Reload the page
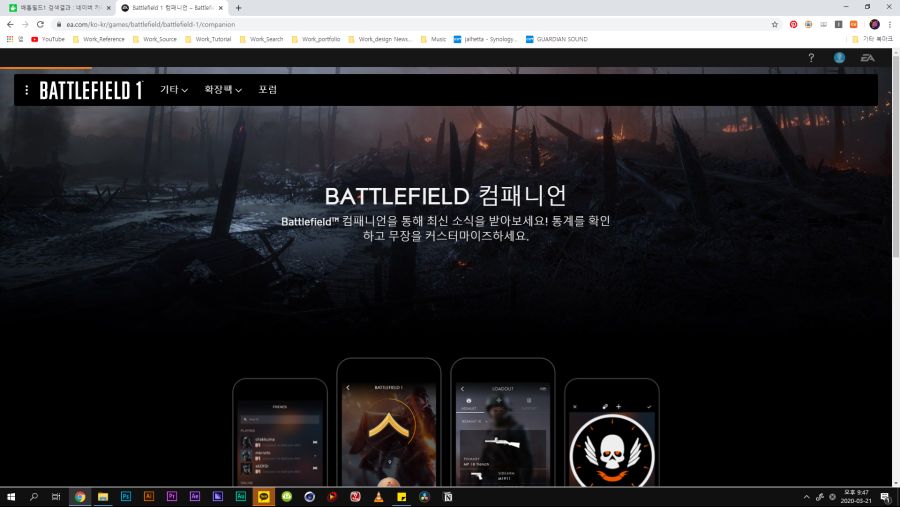The height and width of the screenshot is (507, 900). [x=40, y=24]
